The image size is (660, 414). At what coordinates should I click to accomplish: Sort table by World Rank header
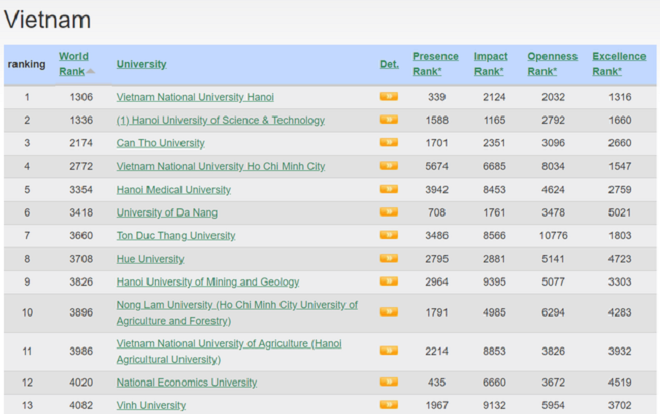(x=73, y=63)
